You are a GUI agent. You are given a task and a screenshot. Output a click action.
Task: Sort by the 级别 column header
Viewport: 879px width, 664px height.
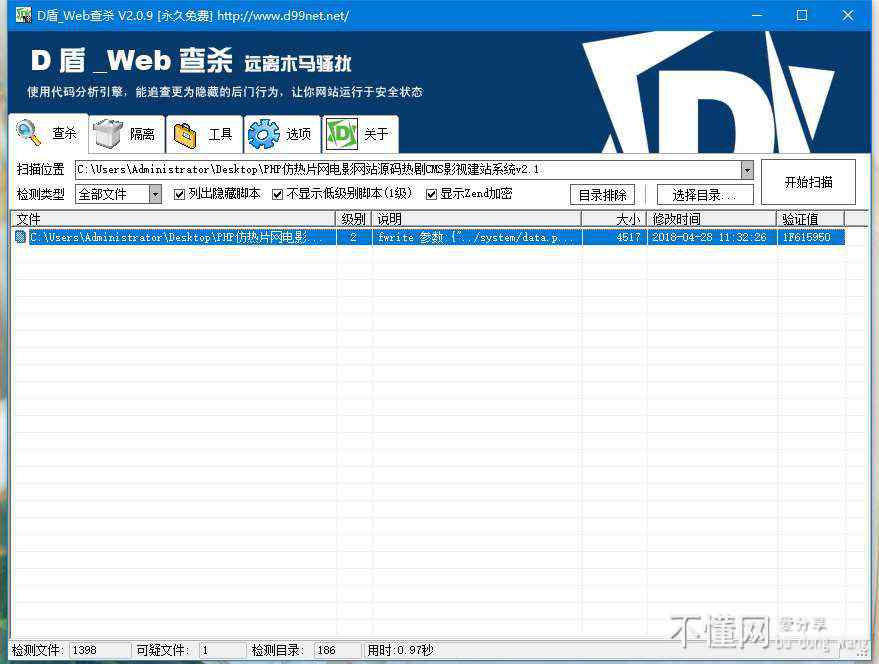(x=353, y=219)
